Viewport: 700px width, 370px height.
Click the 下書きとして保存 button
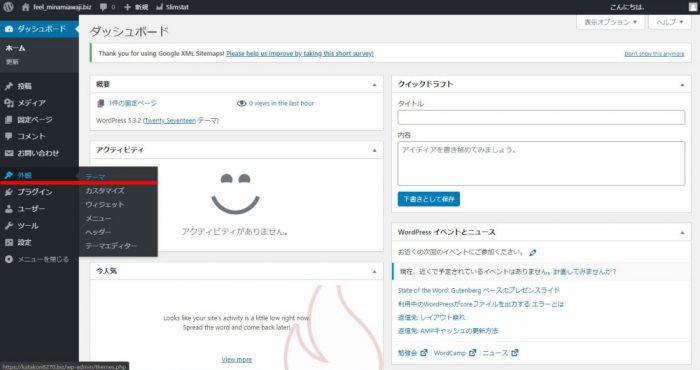(429, 199)
